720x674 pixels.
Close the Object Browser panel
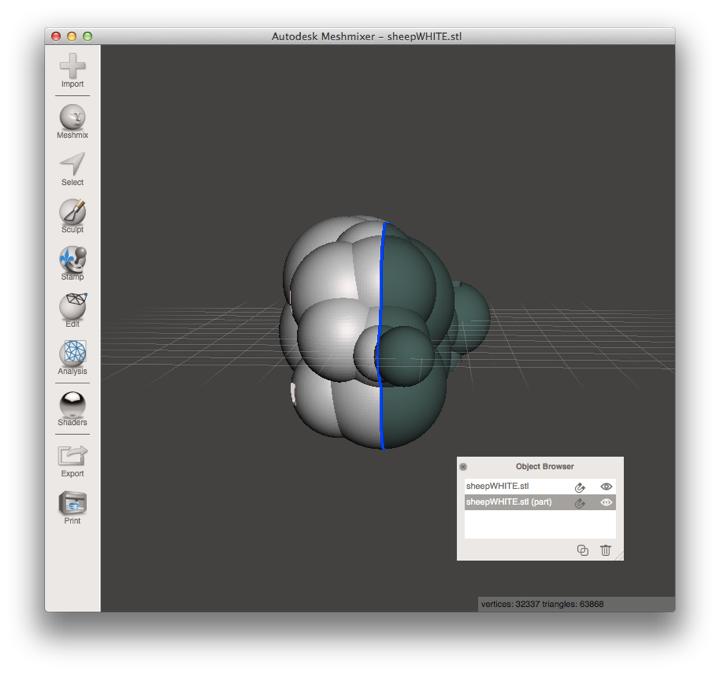tap(463, 467)
